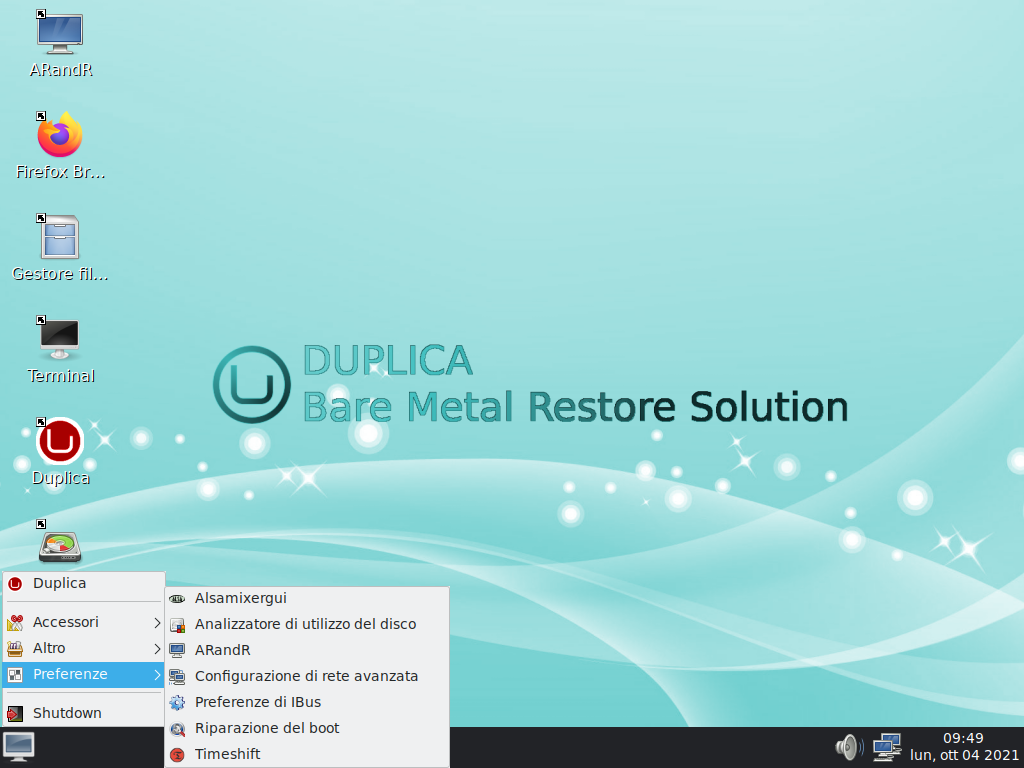This screenshot has width=1024, height=768.
Task: Click the disk utility desktop icon
Action: click(x=60, y=546)
